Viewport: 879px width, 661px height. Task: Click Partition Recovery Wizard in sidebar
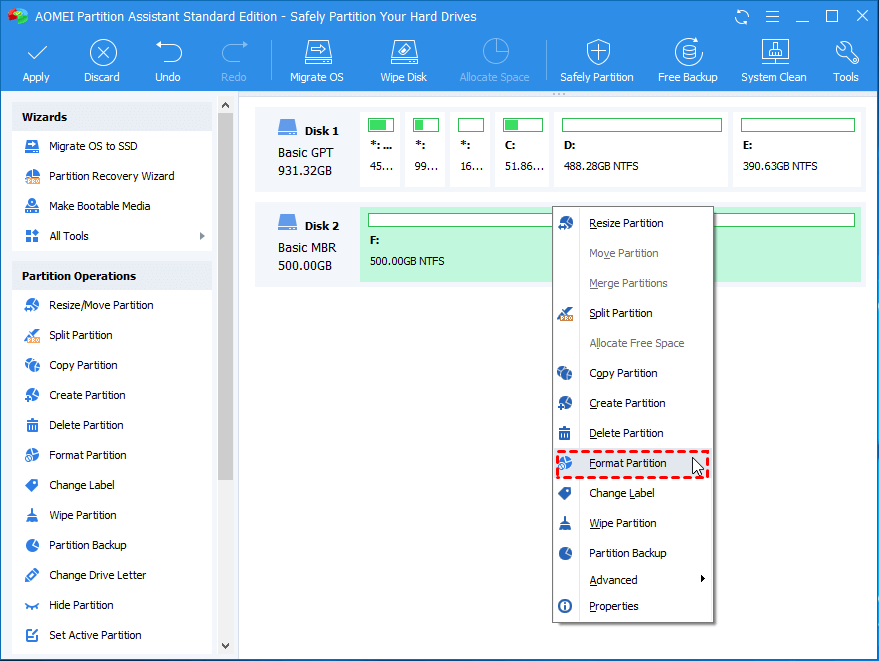point(111,176)
